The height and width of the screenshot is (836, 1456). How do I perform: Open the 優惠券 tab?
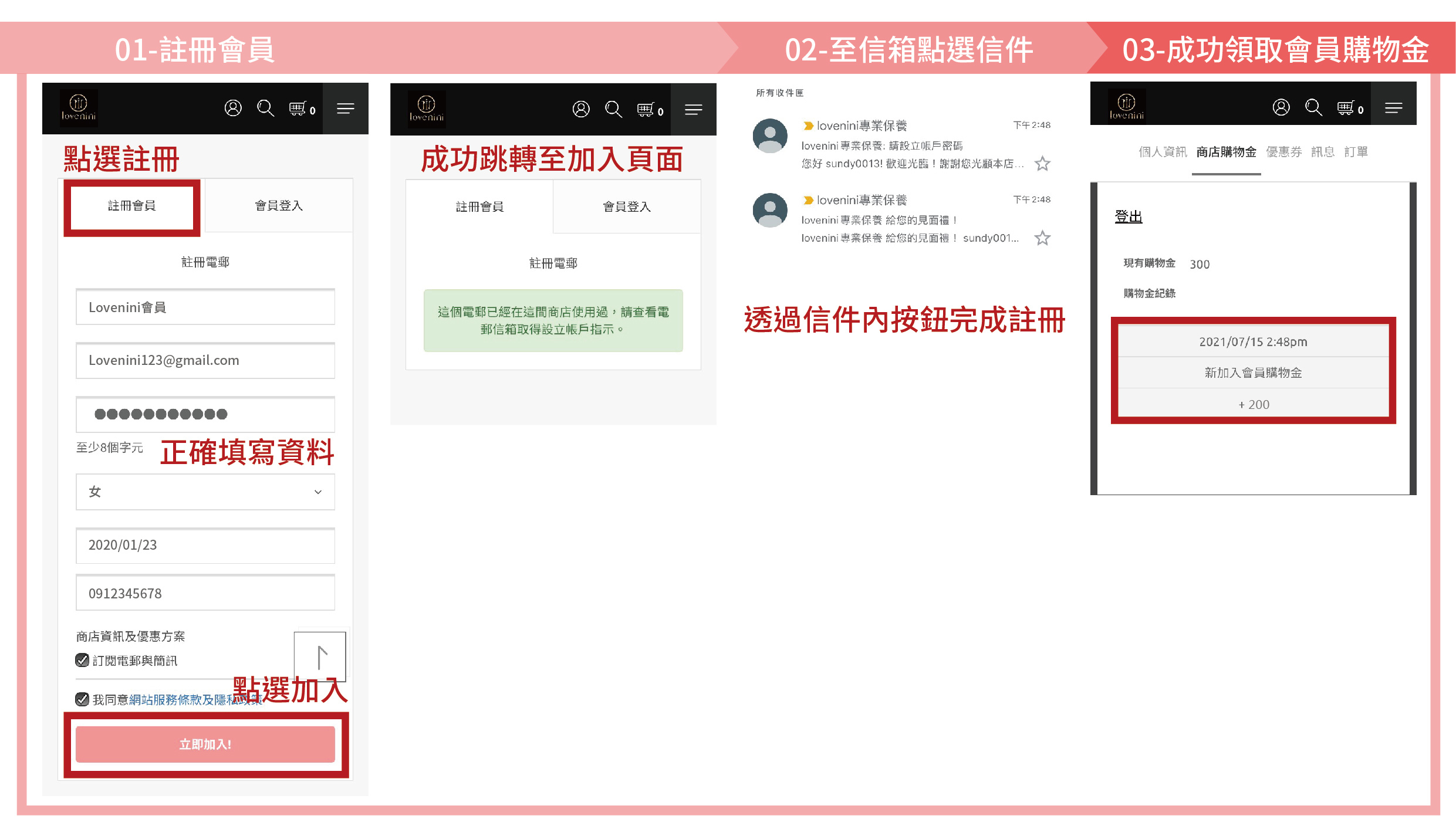(x=1283, y=153)
